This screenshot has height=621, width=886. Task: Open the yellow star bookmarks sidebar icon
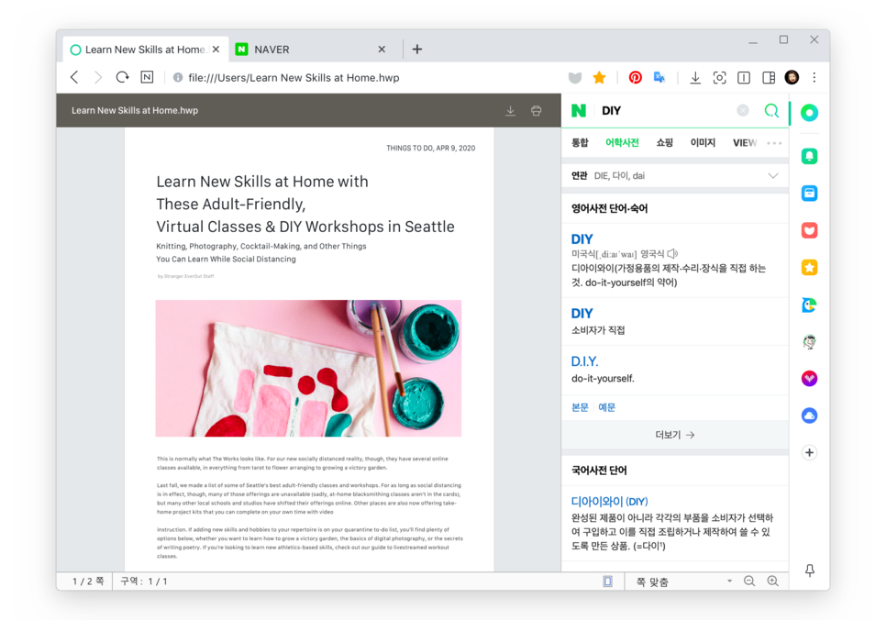809,268
